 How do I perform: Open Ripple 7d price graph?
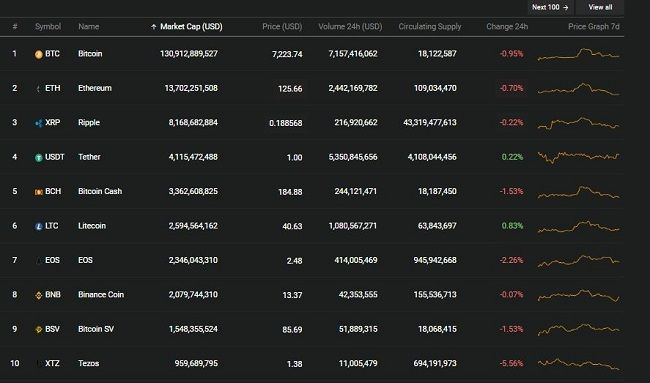coord(578,124)
